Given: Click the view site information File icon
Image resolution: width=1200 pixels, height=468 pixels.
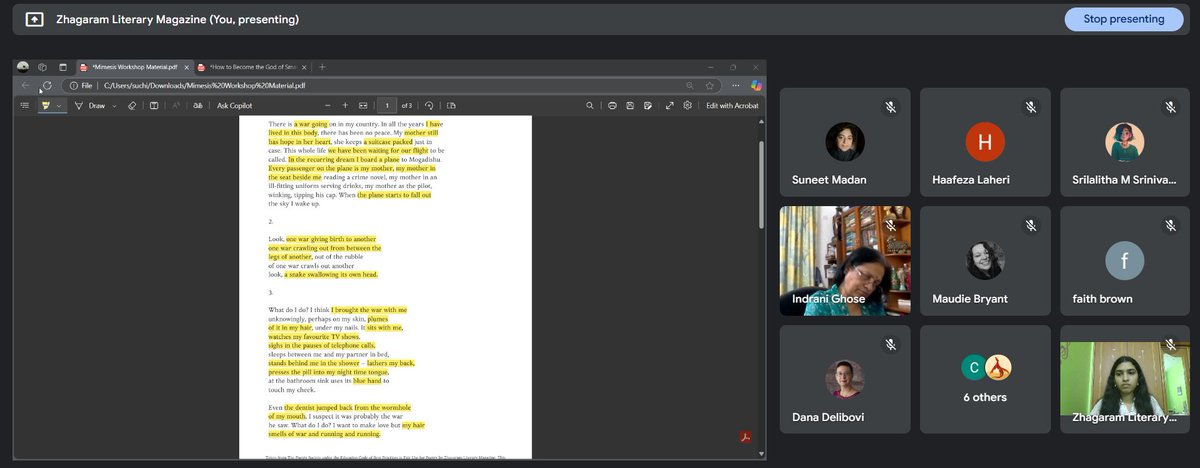Looking at the screenshot, I should click(x=82, y=86).
